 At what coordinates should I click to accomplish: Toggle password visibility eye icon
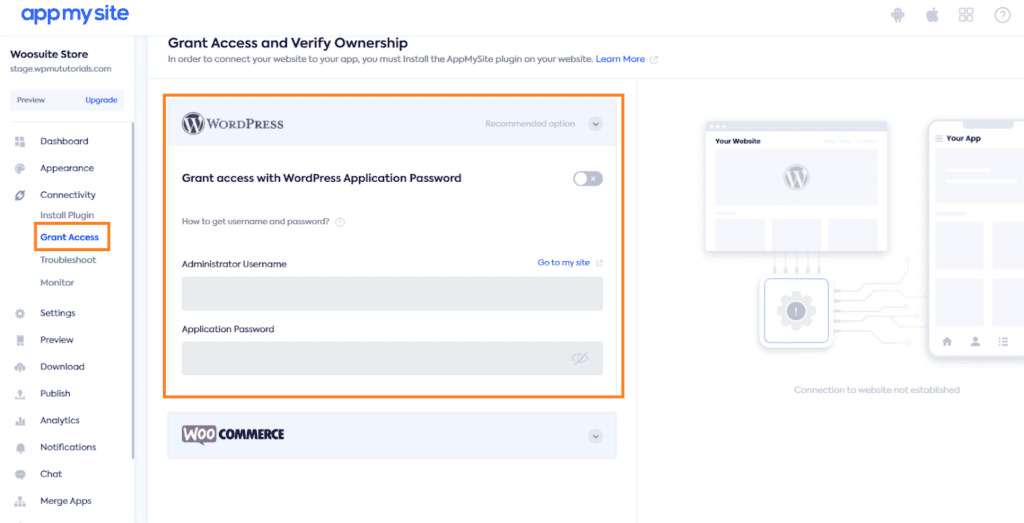[x=580, y=358]
